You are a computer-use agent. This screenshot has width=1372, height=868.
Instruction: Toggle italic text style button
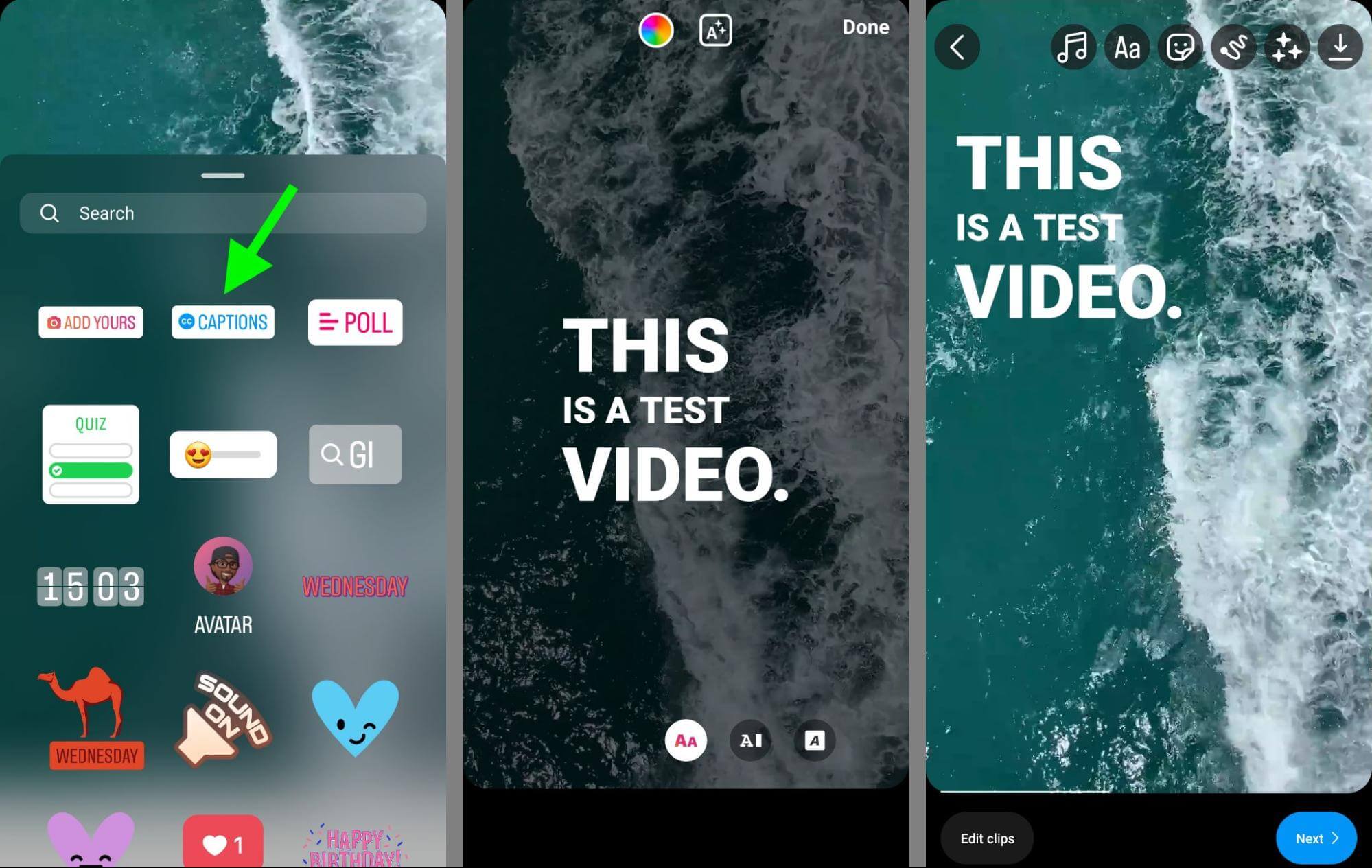pos(815,740)
